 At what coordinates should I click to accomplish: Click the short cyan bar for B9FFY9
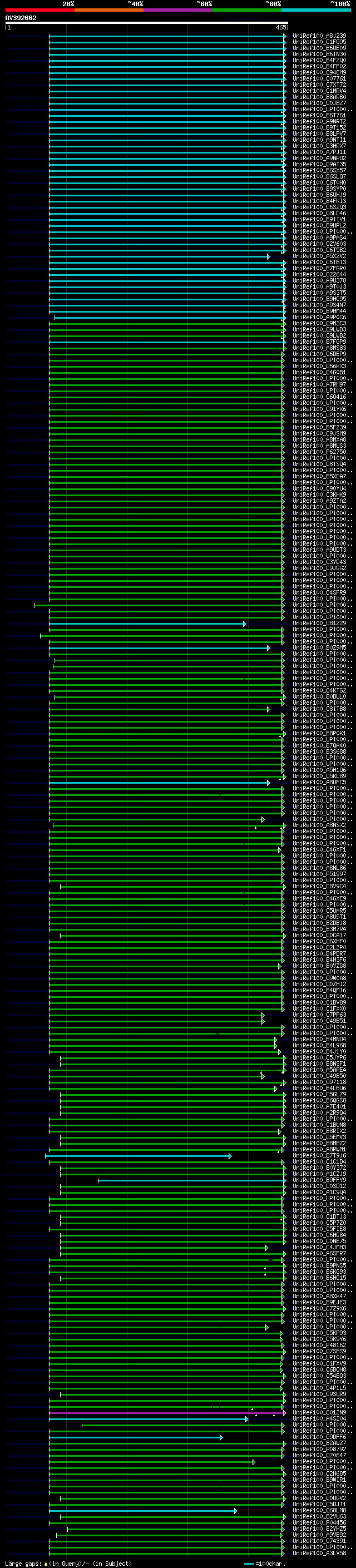192,1180
